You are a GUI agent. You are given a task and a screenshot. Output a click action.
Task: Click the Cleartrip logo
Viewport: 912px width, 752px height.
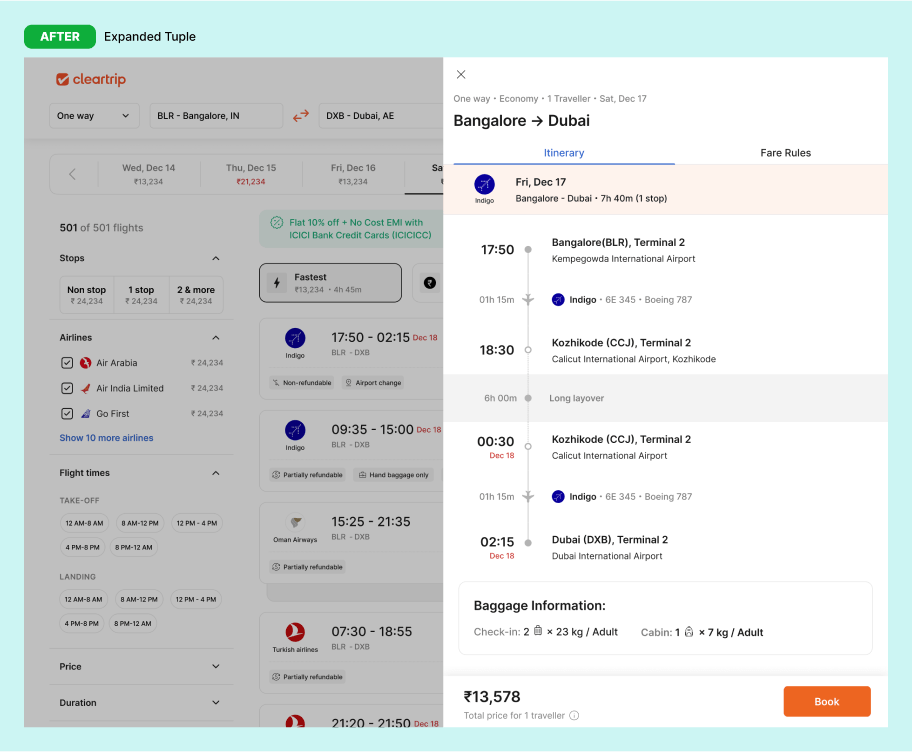click(91, 80)
